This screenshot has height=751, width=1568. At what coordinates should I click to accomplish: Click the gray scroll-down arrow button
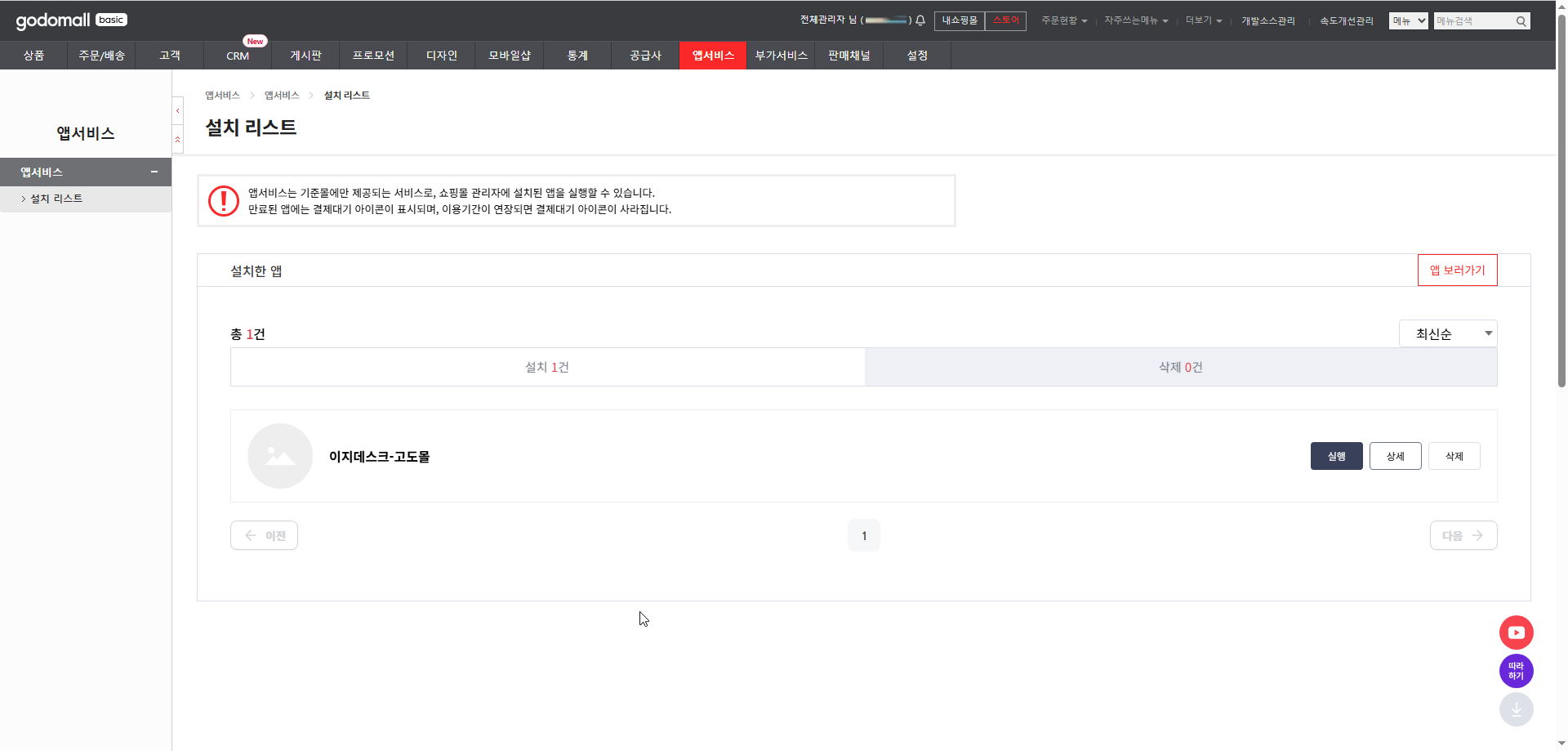pos(1516,709)
